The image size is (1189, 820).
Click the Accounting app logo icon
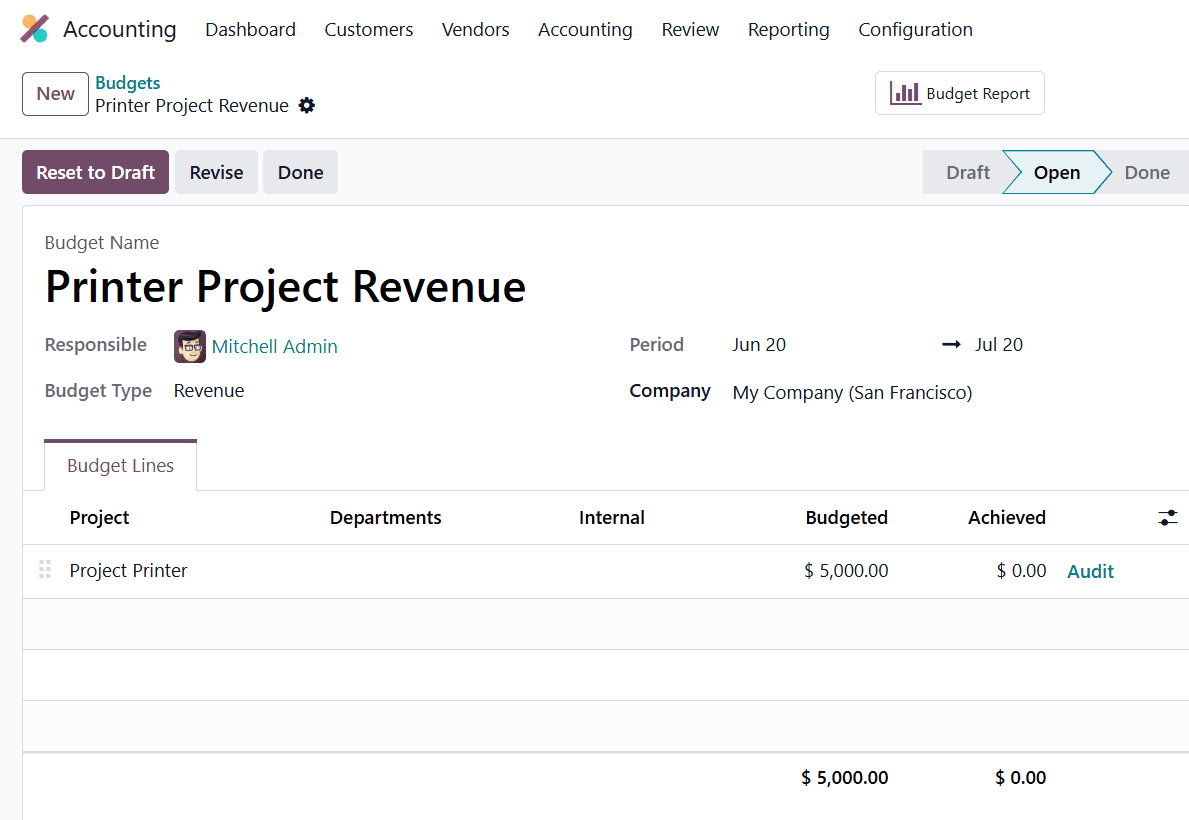[34, 29]
